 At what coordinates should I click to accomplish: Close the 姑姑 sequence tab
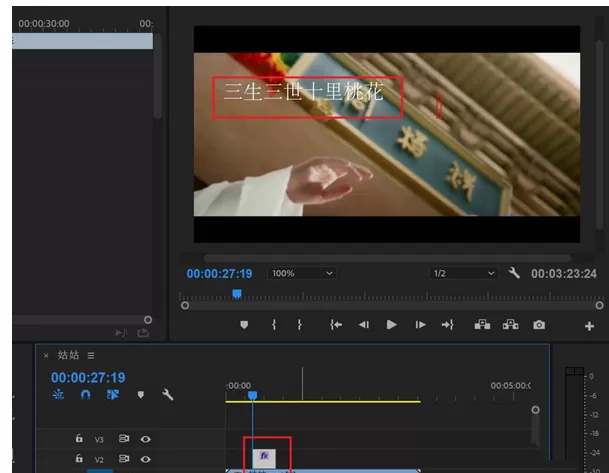tap(46, 355)
